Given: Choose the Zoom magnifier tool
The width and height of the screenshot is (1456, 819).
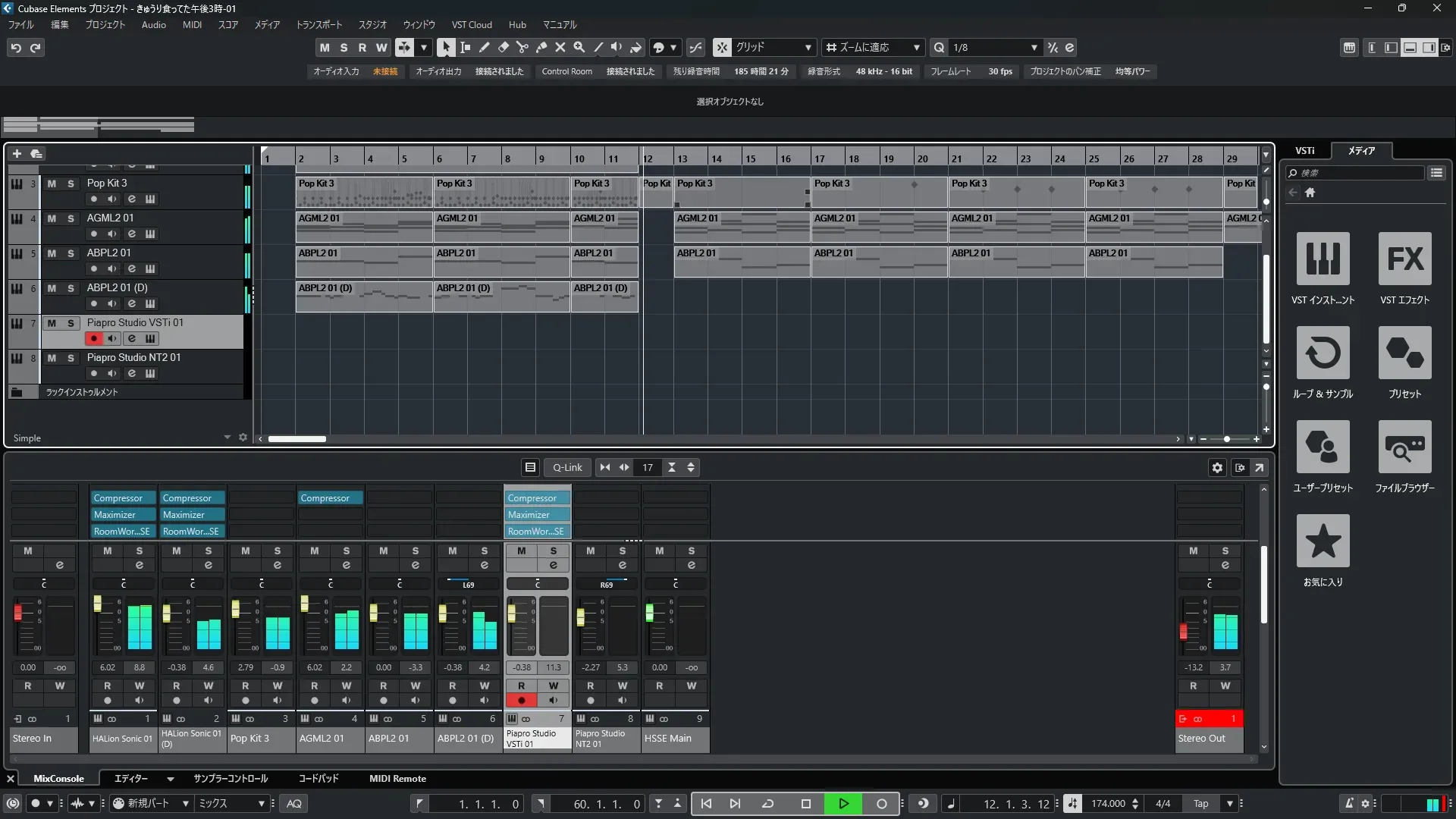Looking at the screenshot, I should click(579, 47).
